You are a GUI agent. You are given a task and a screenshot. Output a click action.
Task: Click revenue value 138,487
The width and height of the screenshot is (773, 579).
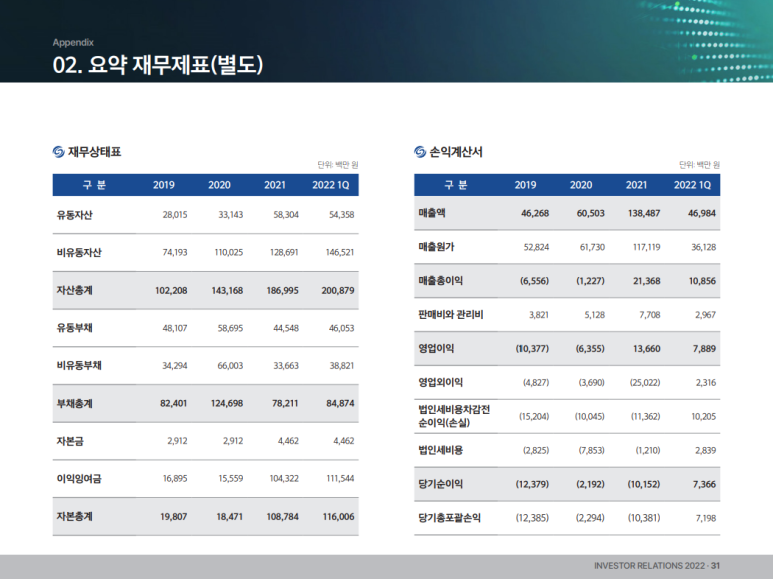click(644, 213)
